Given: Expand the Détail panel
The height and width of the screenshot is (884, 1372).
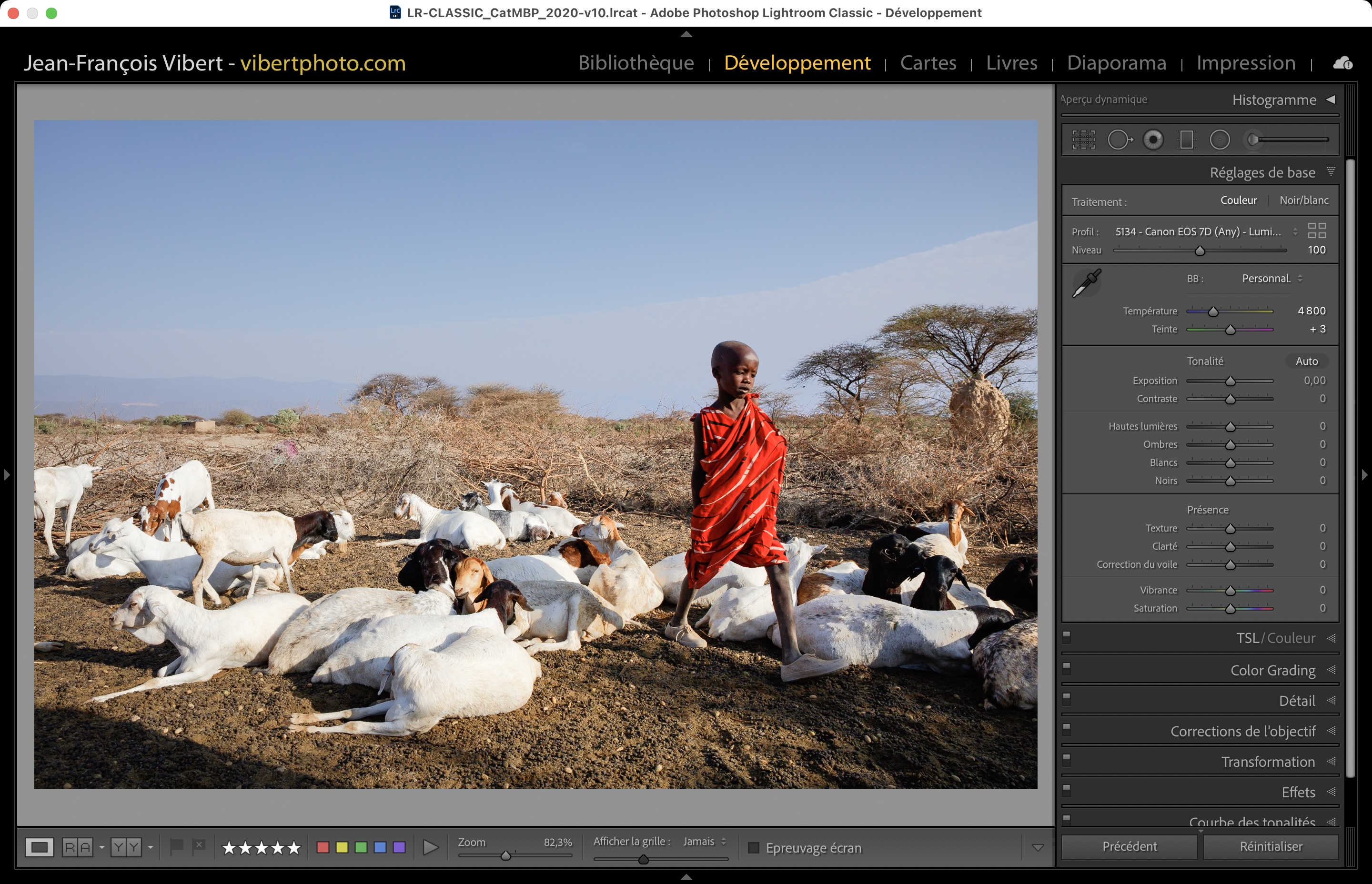Looking at the screenshot, I should pyautogui.click(x=1296, y=701).
